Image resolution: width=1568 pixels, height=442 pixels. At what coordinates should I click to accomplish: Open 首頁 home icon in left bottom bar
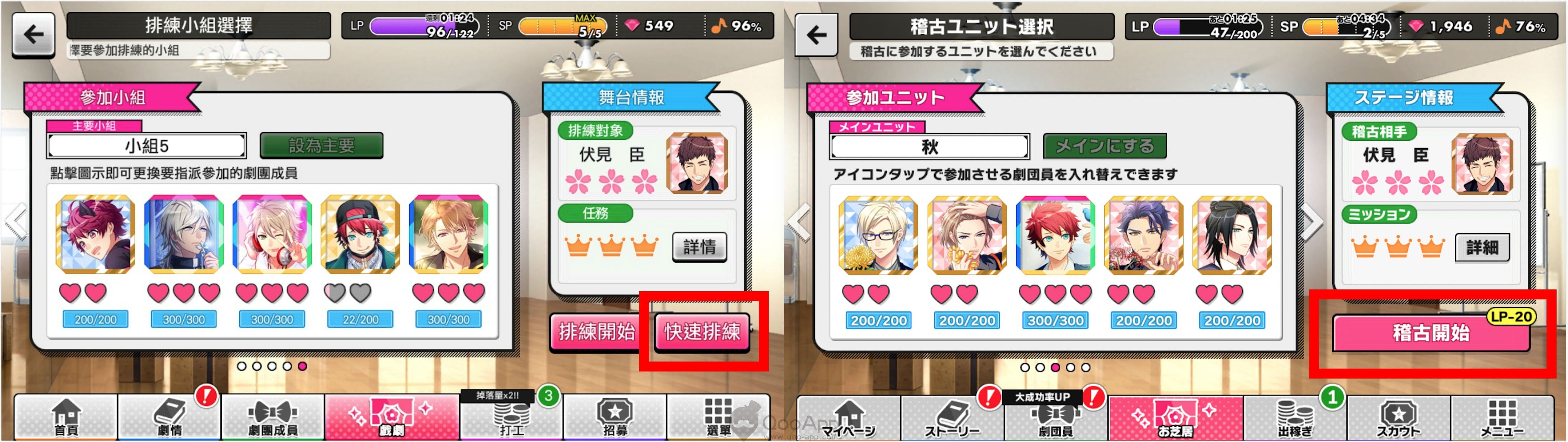[66, 417]
